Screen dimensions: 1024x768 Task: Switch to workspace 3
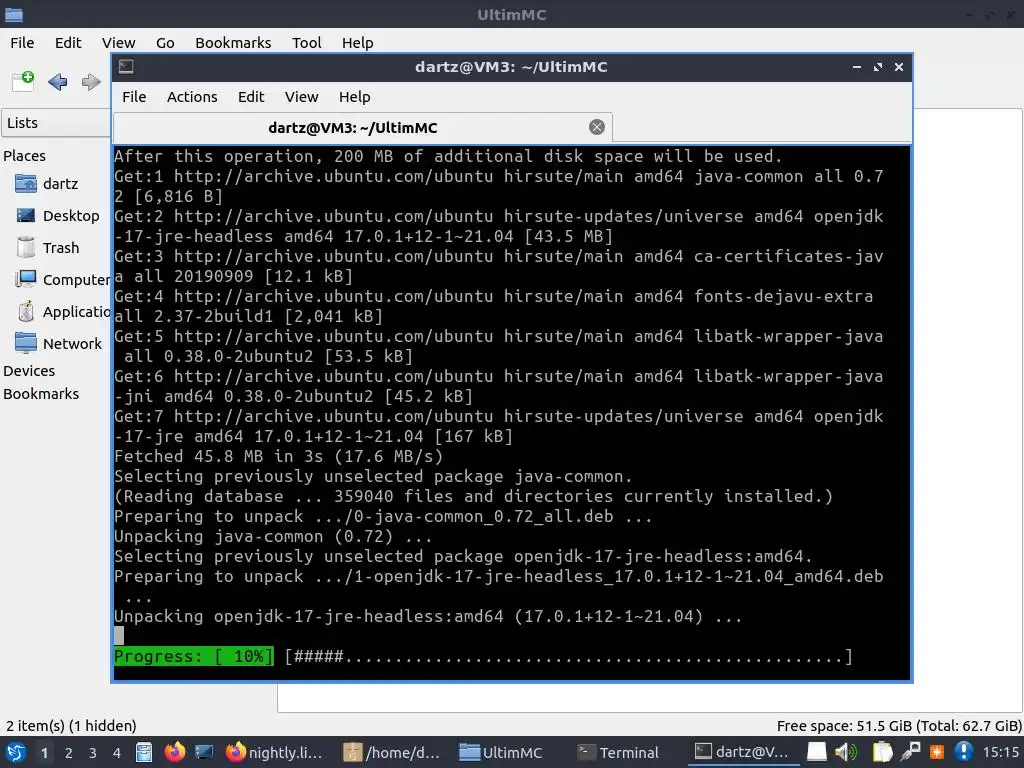92,753
